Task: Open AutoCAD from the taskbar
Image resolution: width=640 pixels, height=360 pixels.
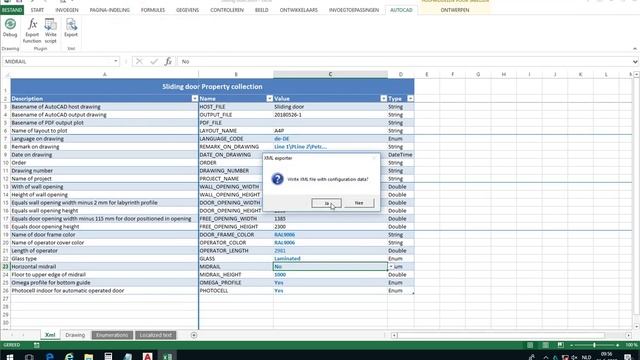Action: [147, 356]
